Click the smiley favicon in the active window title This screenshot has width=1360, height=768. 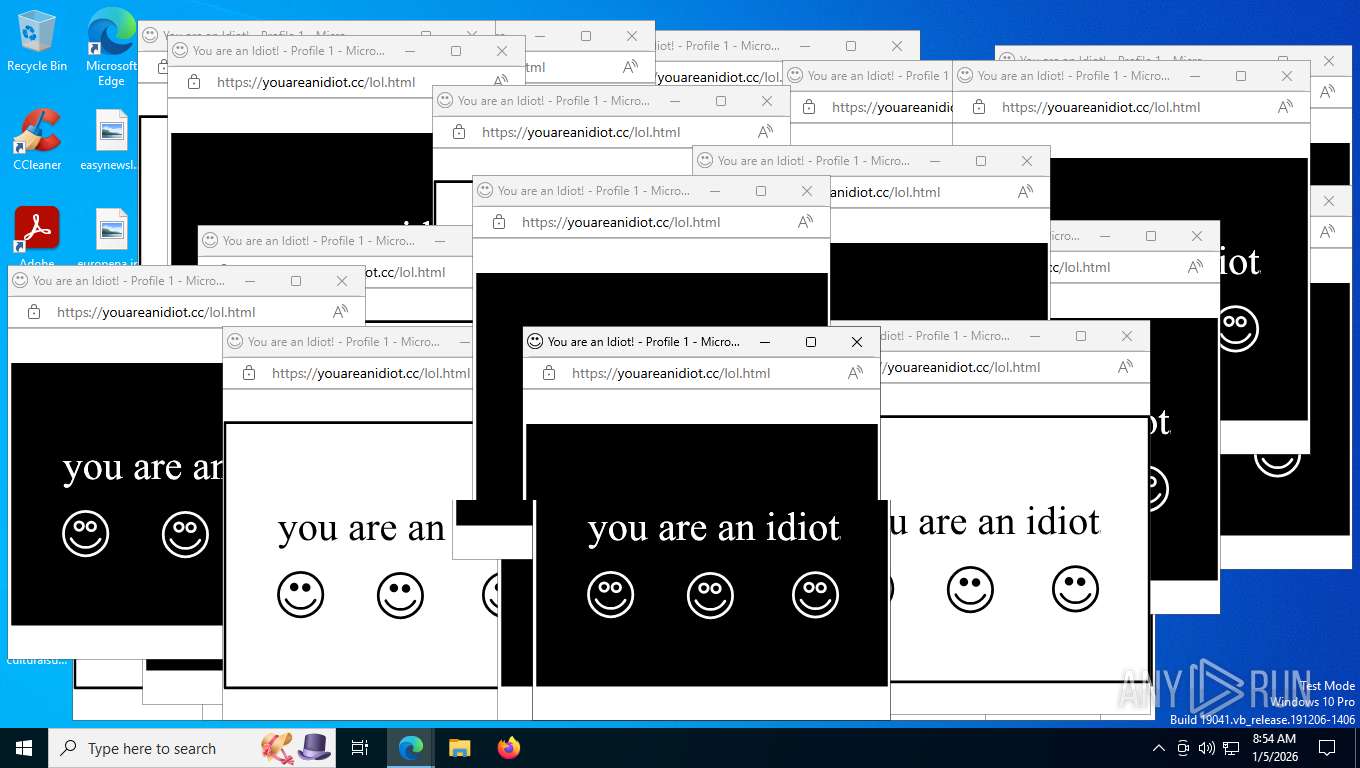535,341
